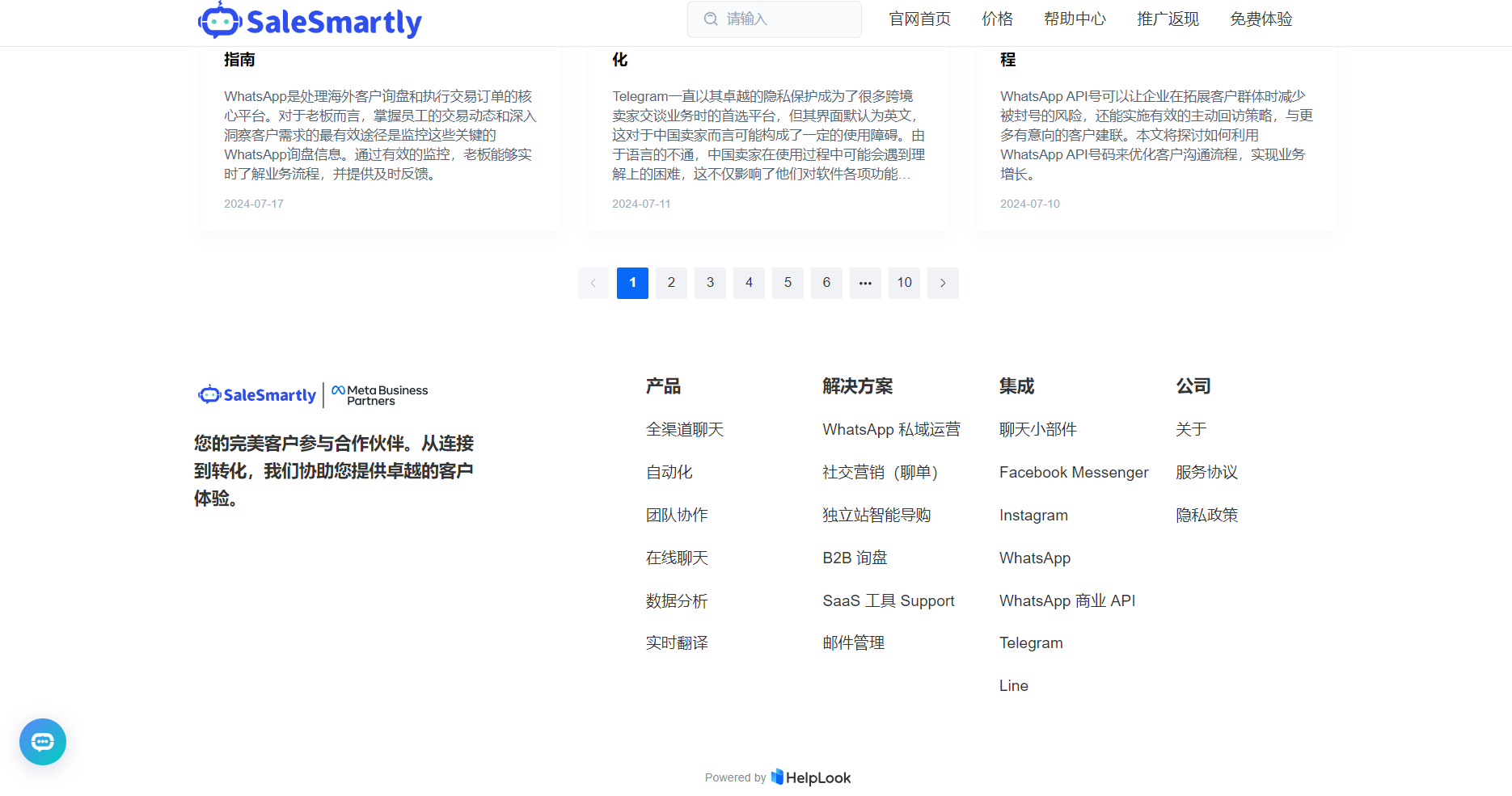Open Instagram integration link

(x=1033, y=516)
